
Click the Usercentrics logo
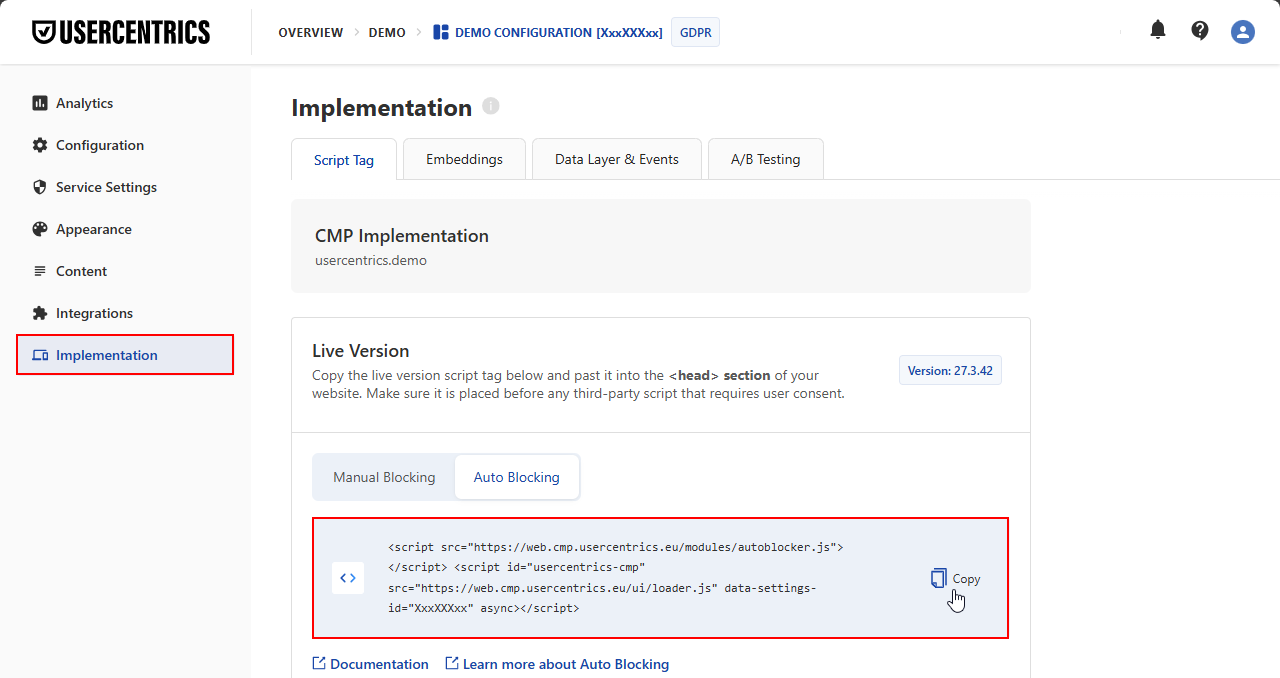(121, 32)
